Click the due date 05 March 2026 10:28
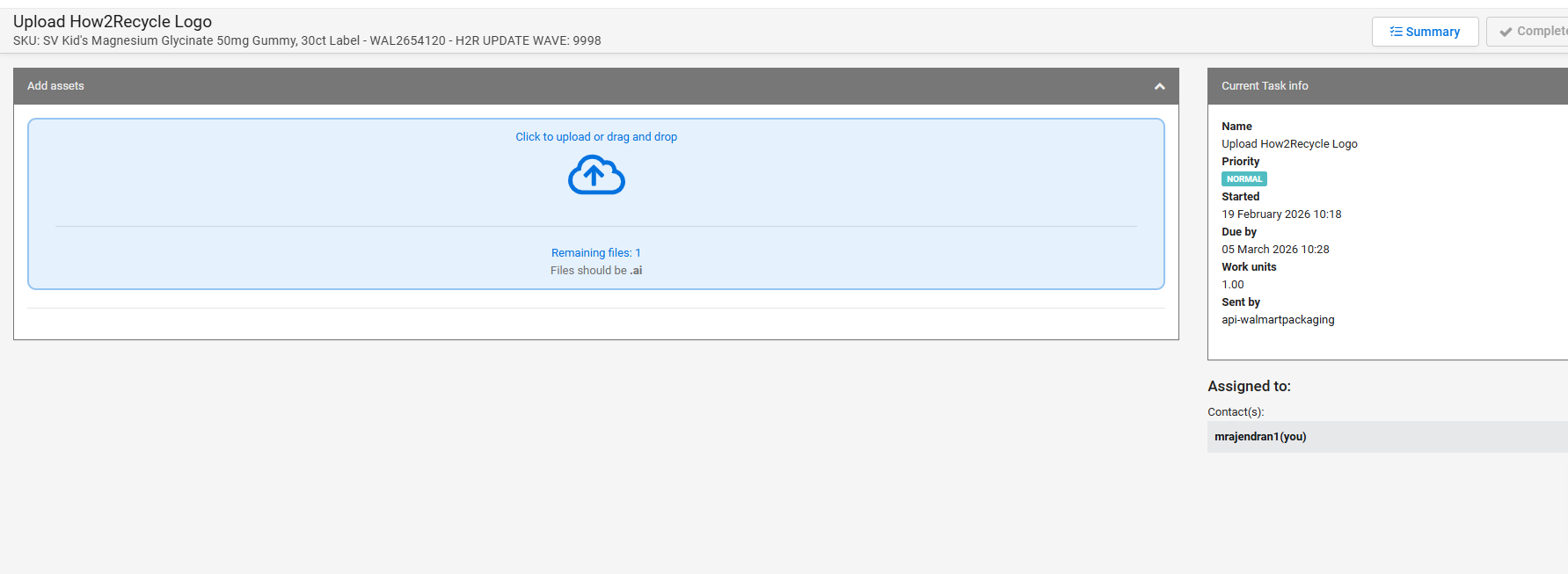1568x574 pixels. 1275,250
